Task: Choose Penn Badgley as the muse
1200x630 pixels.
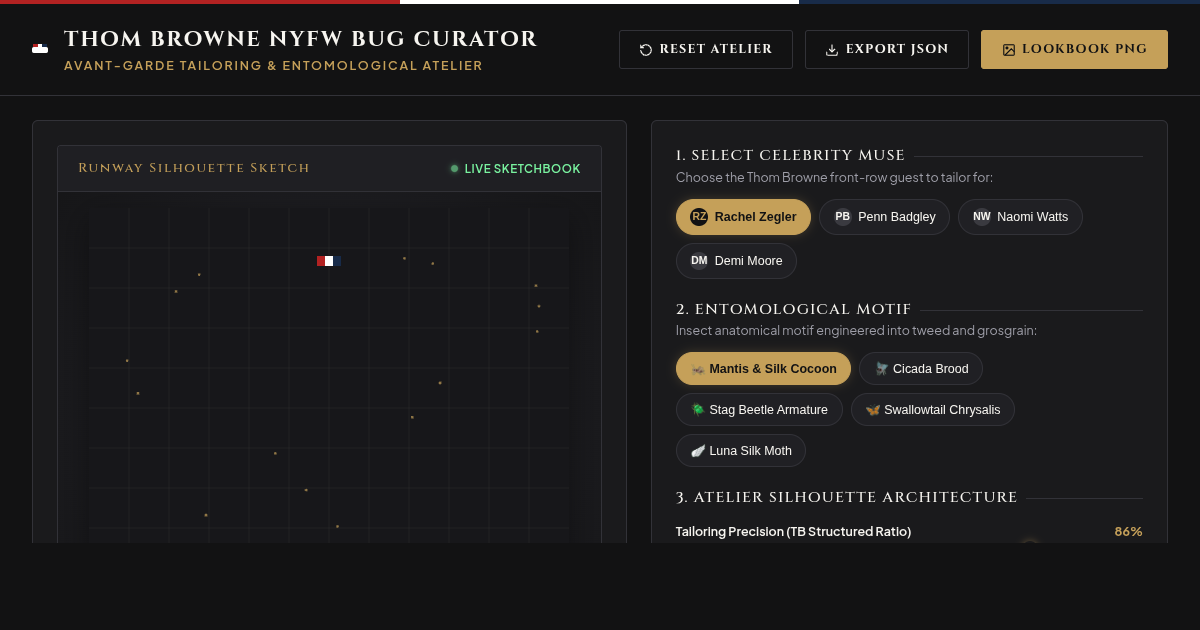Action: (884, 217)
